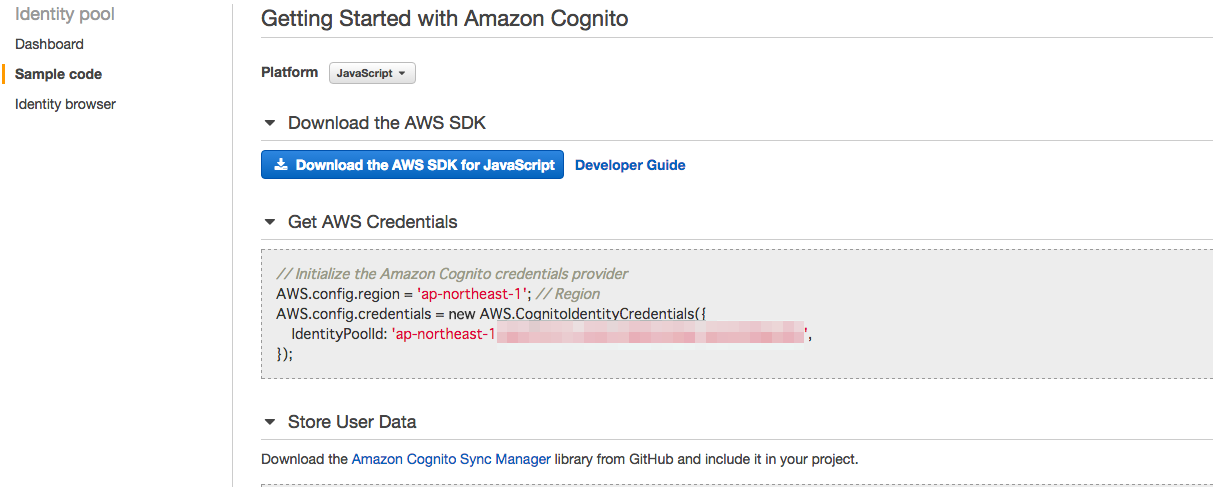Select Sample code in the sidebar
1213x487 pixels.
(x=58, y=74)
